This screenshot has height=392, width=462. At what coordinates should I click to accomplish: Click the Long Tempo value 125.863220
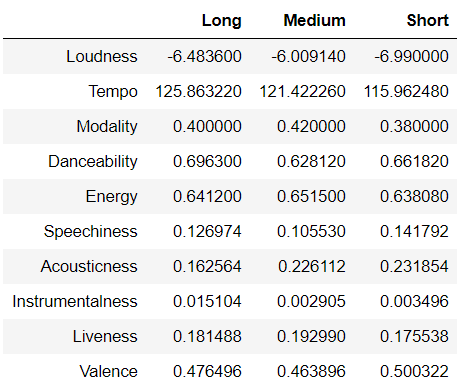pyautogui.click(x=198, y=92)
